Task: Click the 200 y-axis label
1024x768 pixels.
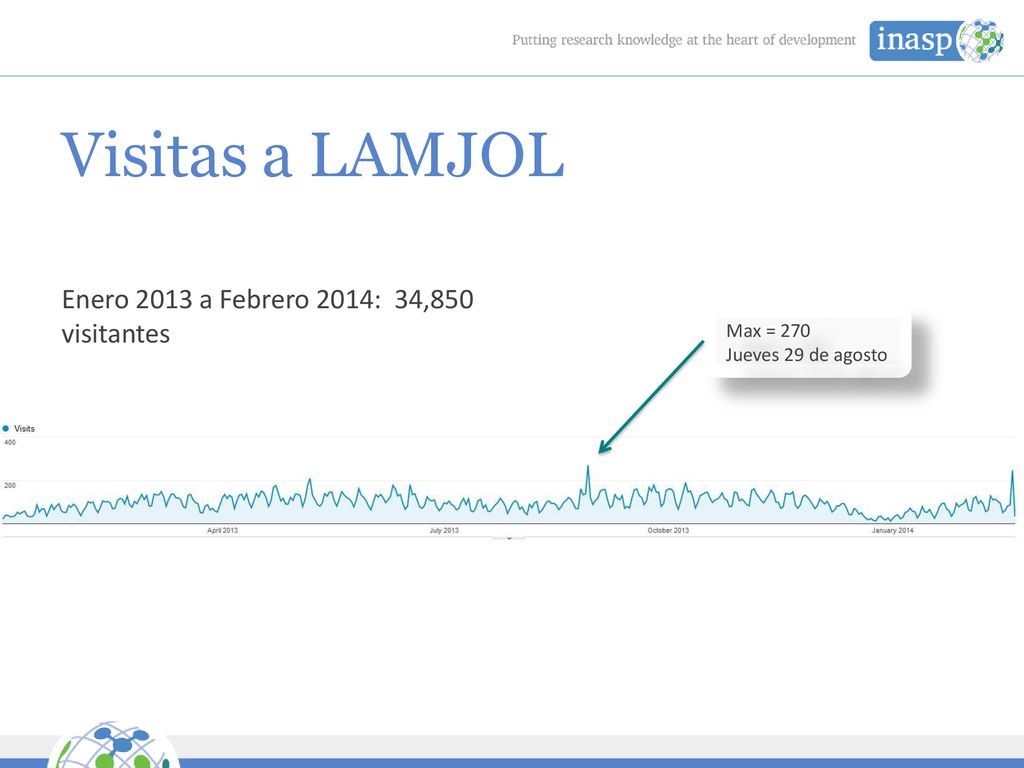Action: click(x=10, y=485)
